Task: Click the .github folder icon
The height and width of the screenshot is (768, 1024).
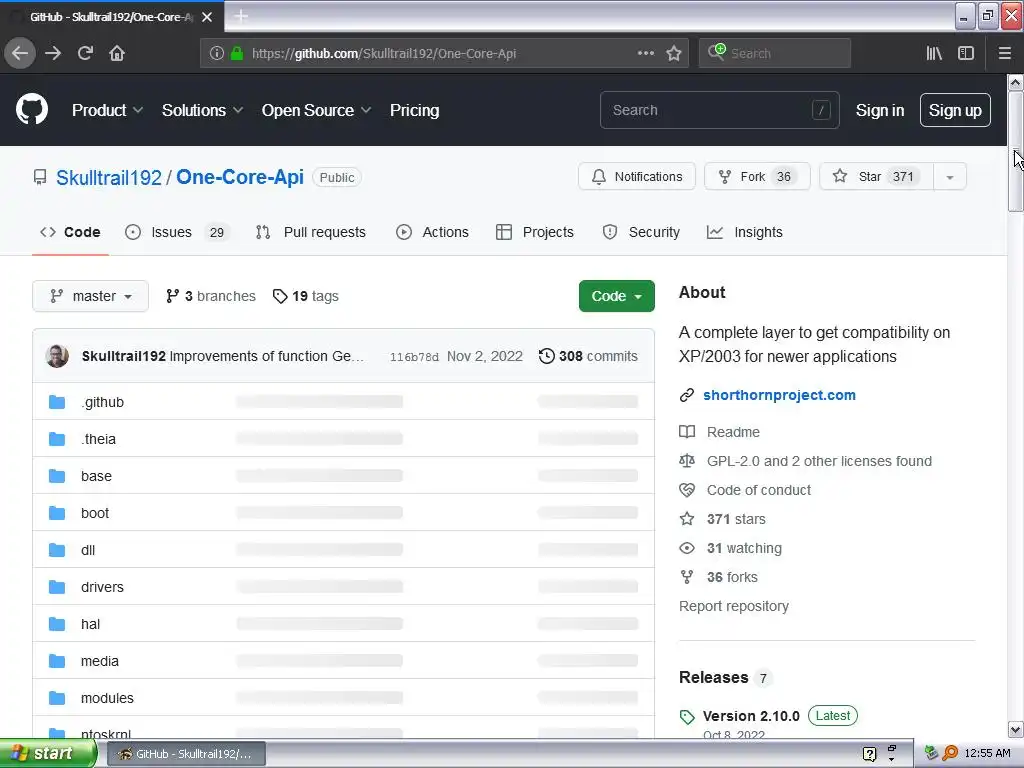Action: pyautogui.click(x=57, y=402)
